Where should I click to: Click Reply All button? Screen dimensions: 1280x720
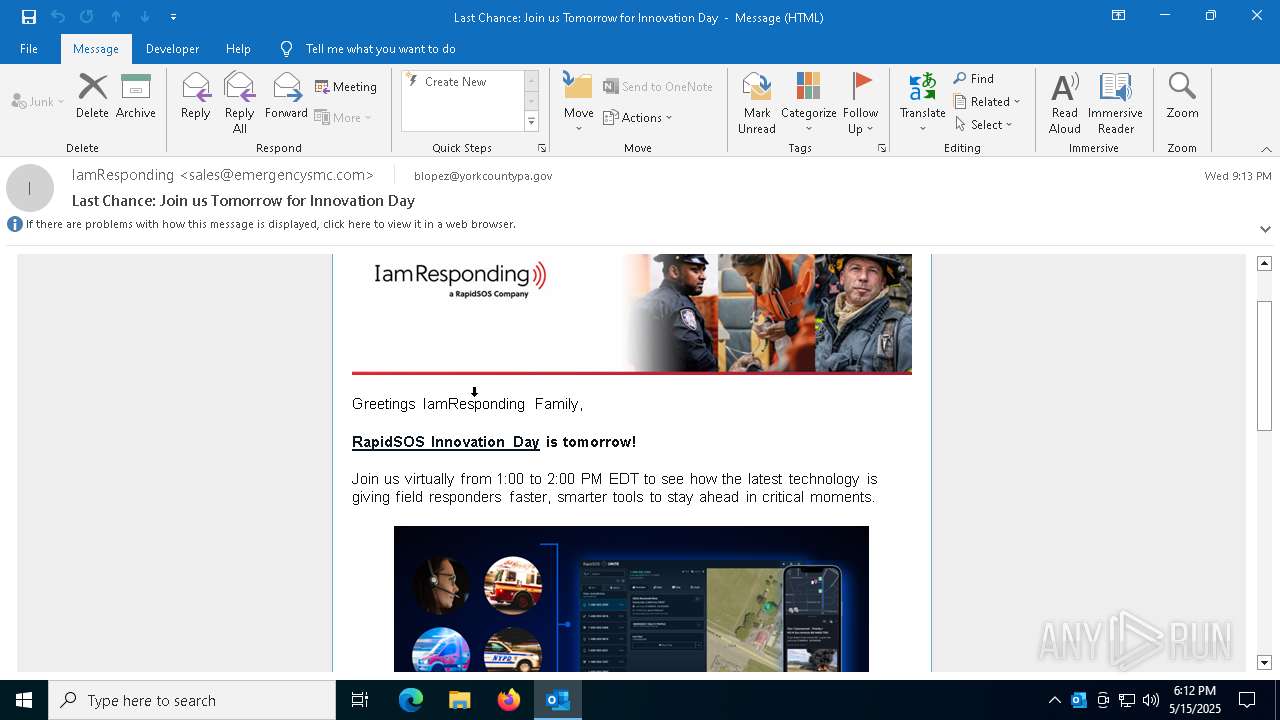240,102
